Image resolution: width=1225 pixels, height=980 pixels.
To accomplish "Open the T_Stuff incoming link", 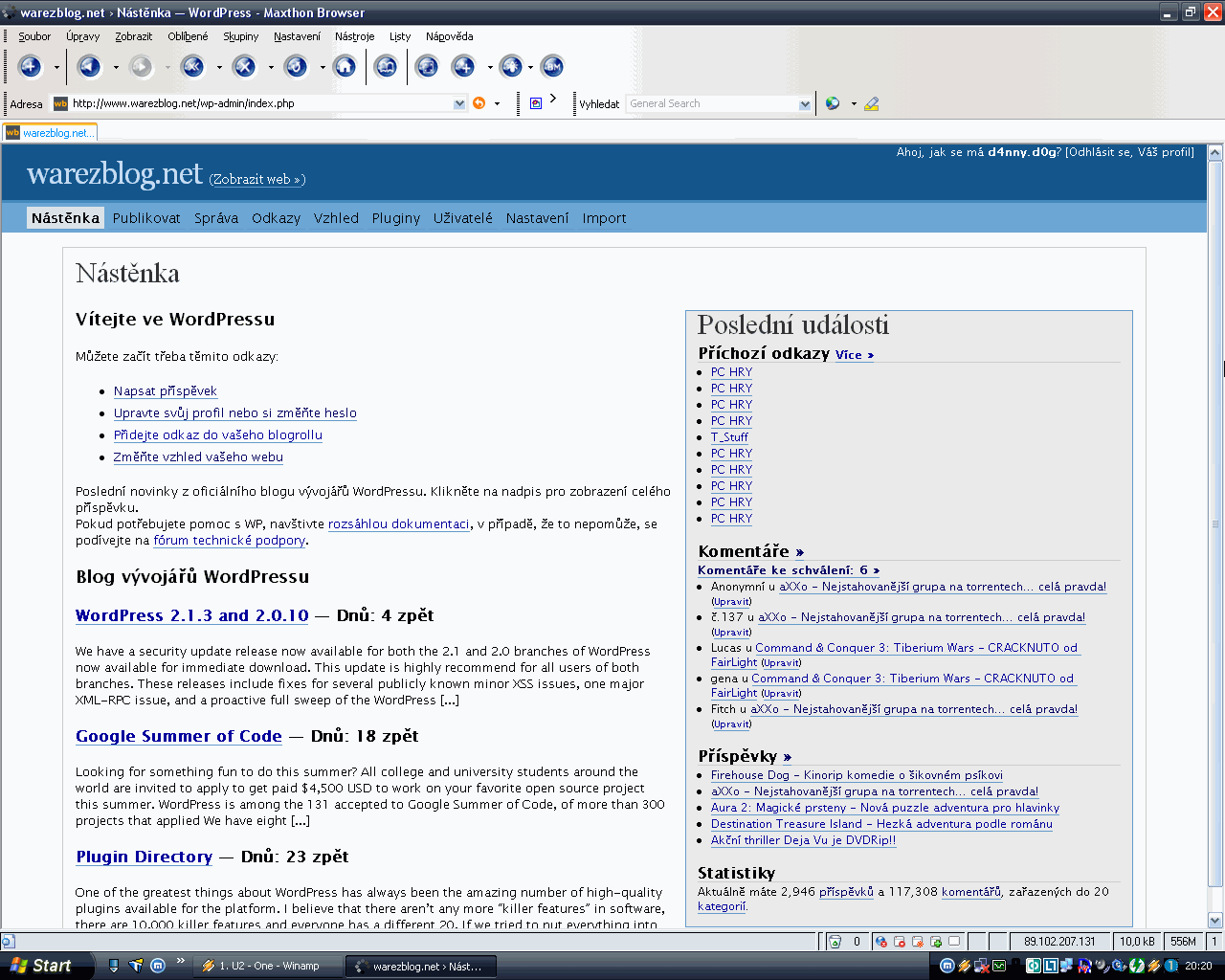I will [729, 437].
